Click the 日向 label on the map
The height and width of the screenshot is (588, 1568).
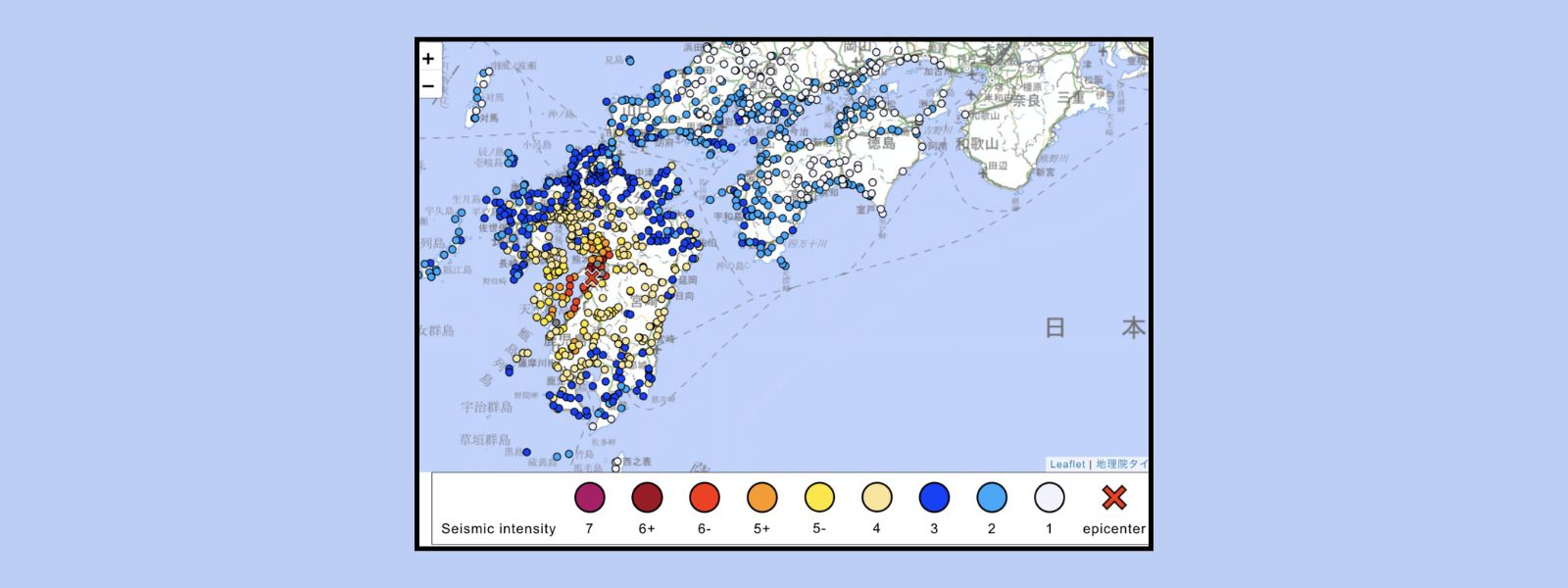686,296
